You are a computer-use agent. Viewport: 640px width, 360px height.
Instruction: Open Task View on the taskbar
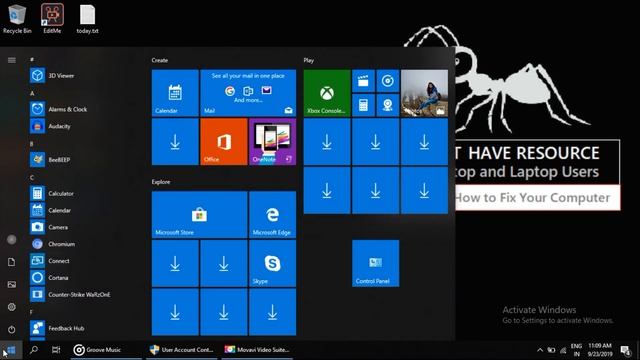56,350
